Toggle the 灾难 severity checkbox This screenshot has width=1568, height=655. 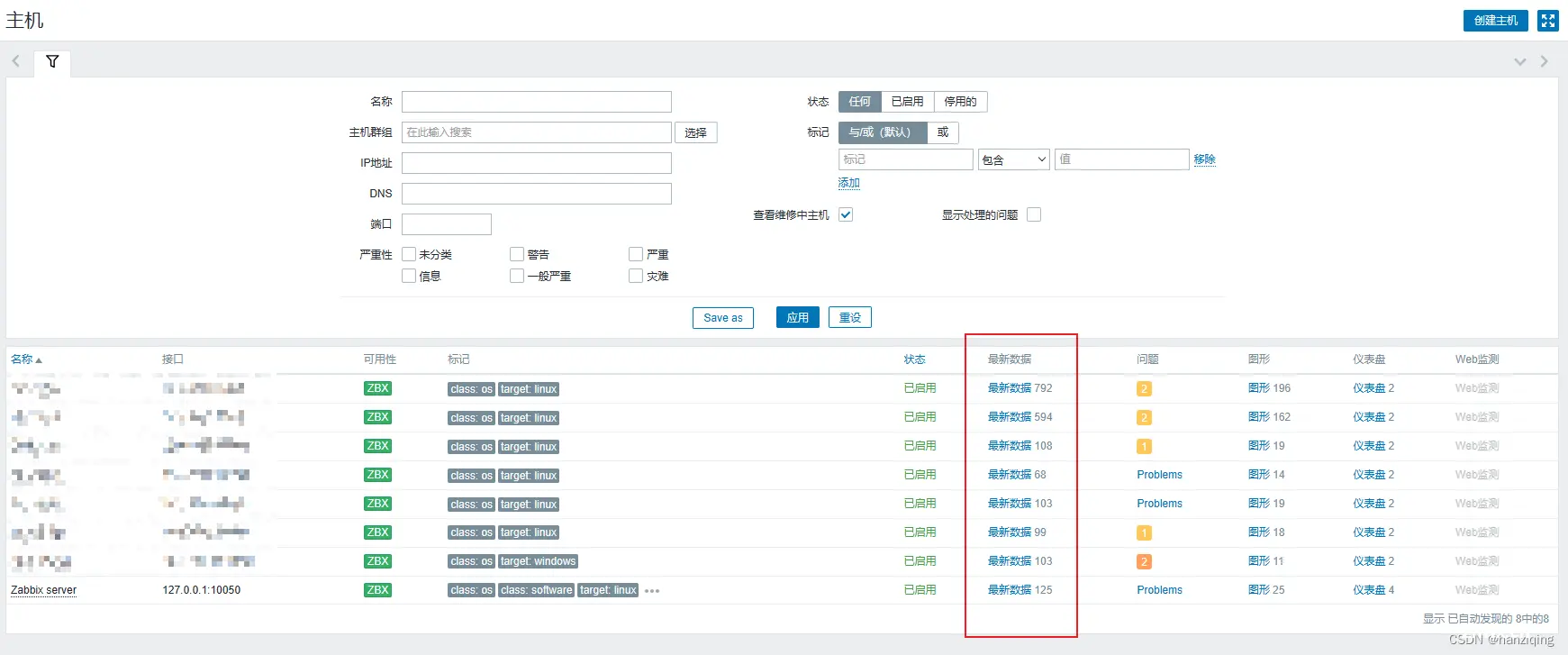636,276
